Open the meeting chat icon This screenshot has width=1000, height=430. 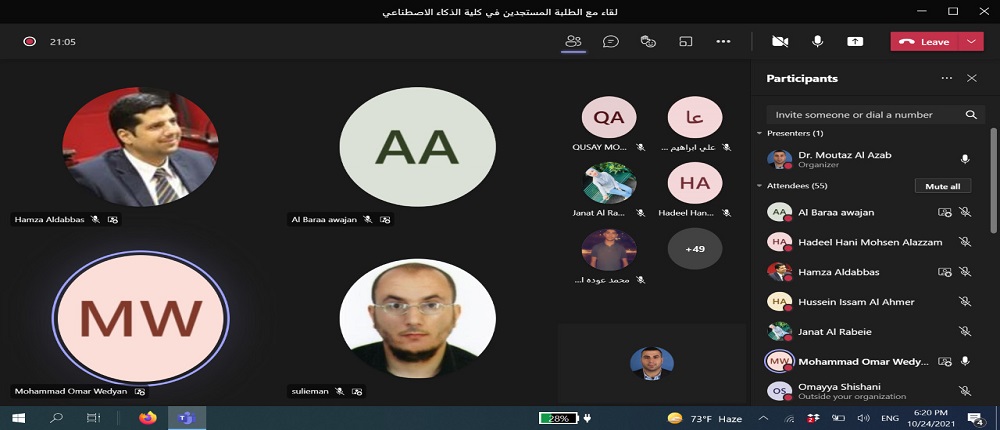[x=610, y=41]
